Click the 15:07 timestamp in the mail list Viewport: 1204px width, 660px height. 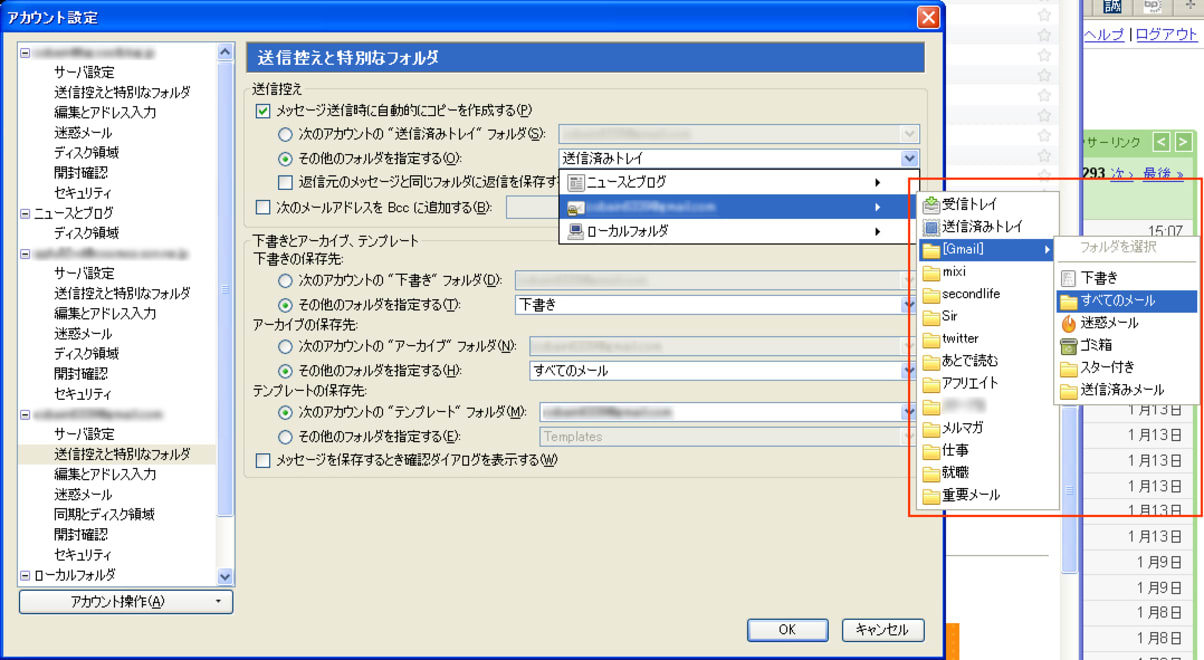[x=1164, y=230]
